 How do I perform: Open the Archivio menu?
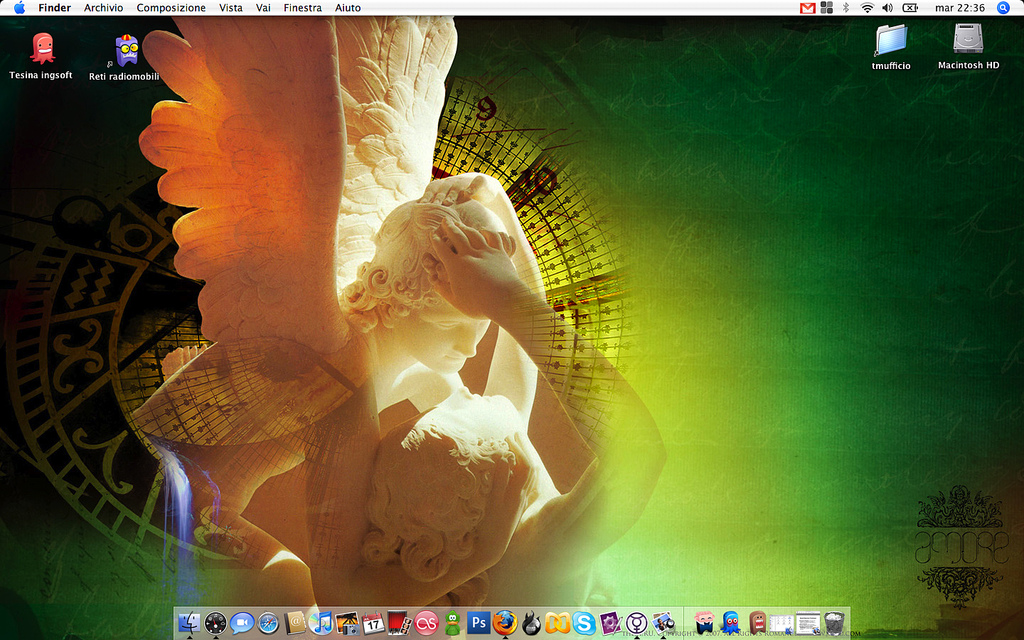click(103, 8)
